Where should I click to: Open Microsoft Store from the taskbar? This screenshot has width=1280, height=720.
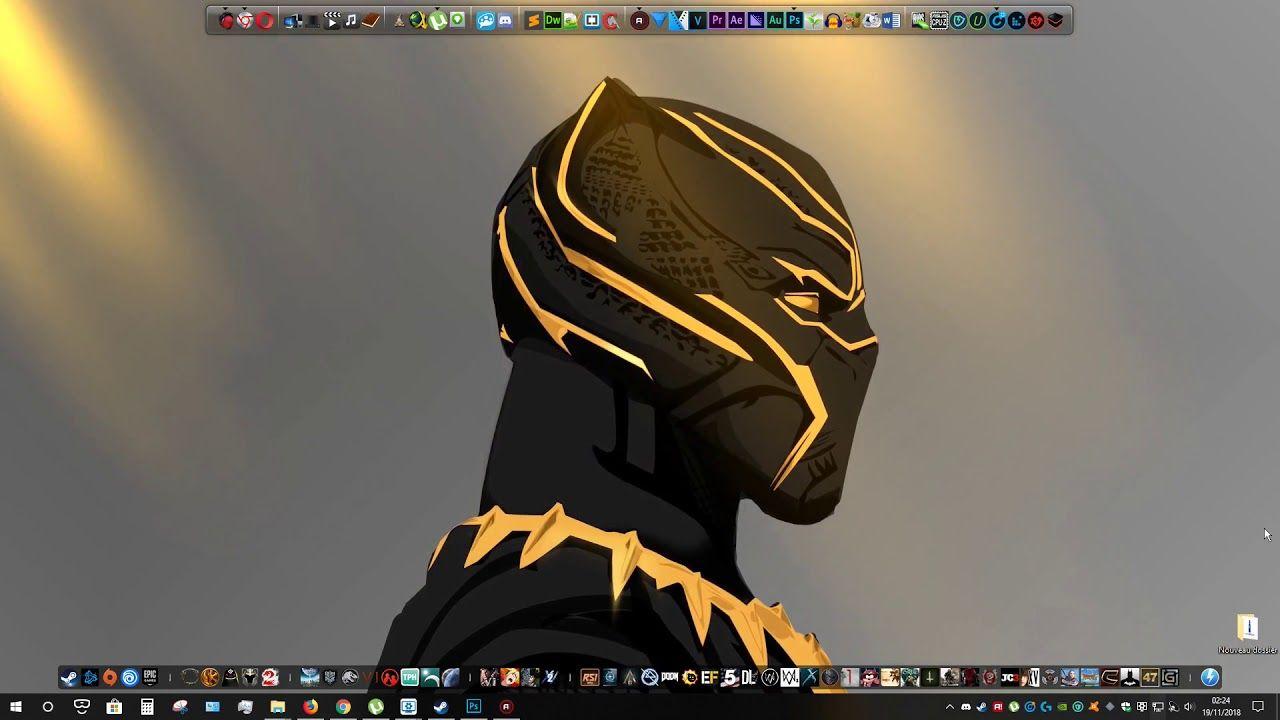tap(114, 707)
